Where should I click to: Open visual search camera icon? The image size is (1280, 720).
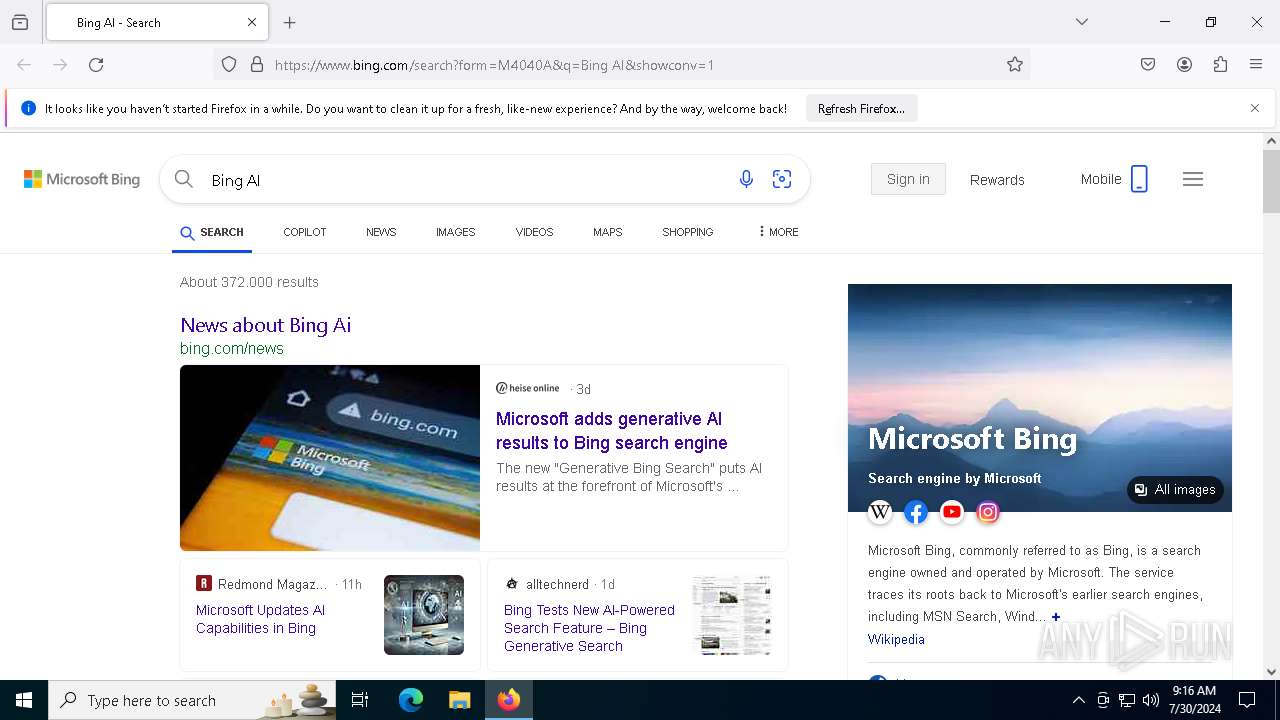[782, 179]
